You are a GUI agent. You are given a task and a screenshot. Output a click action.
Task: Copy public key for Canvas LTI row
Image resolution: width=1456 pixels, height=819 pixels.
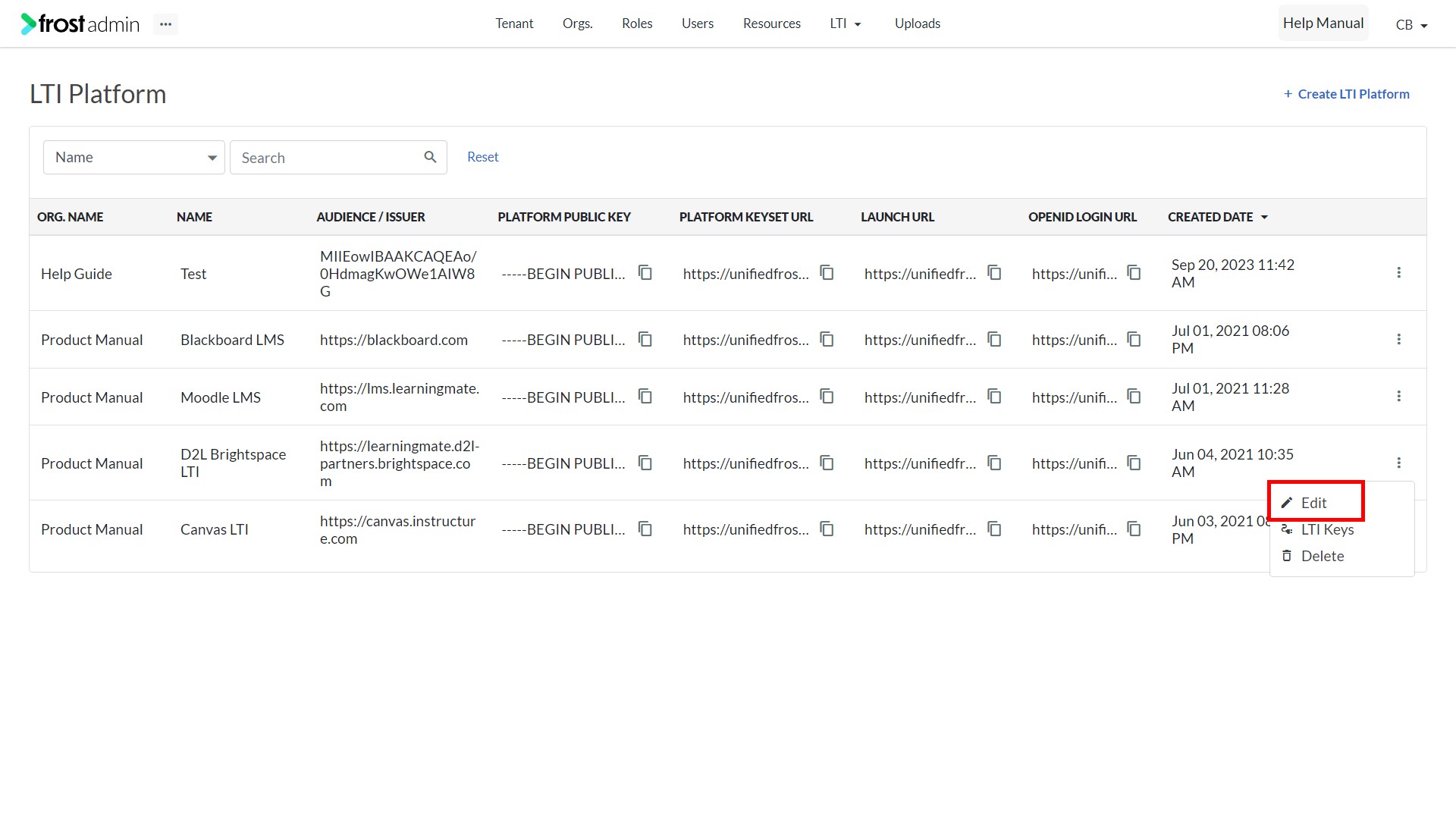coord(645,529)
